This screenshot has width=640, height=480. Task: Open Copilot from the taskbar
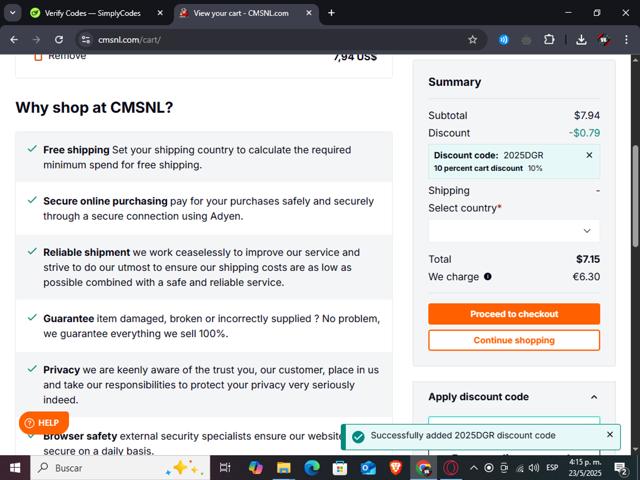pyautogui.click(x=256, y=468)
